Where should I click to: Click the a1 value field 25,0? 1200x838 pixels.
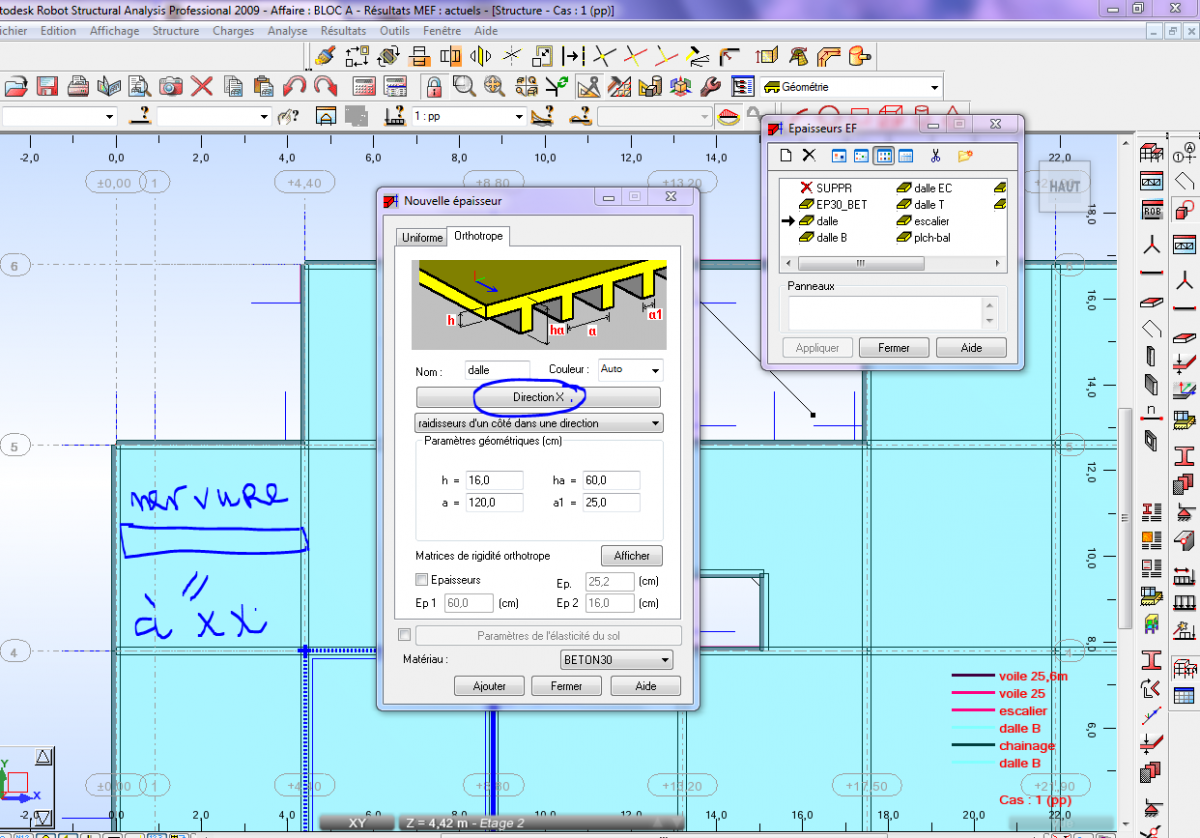click(x=610, y=502)
